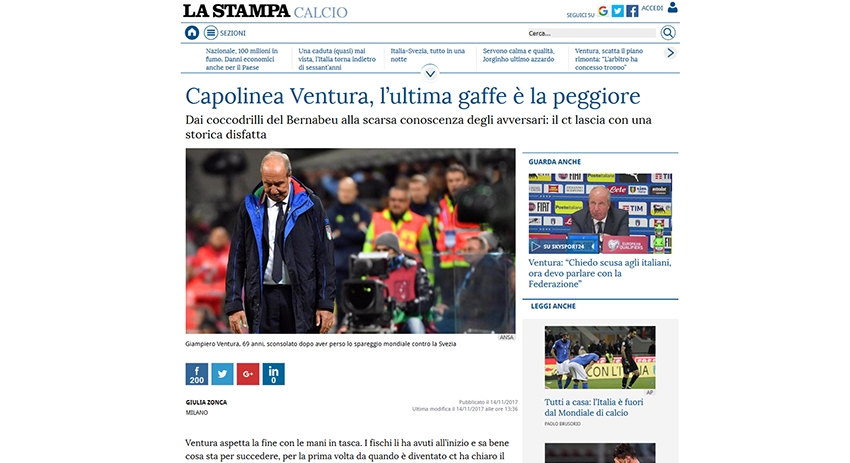Open the Calcio section header link
Screen dimensions: 850x463
pos(320,12)
